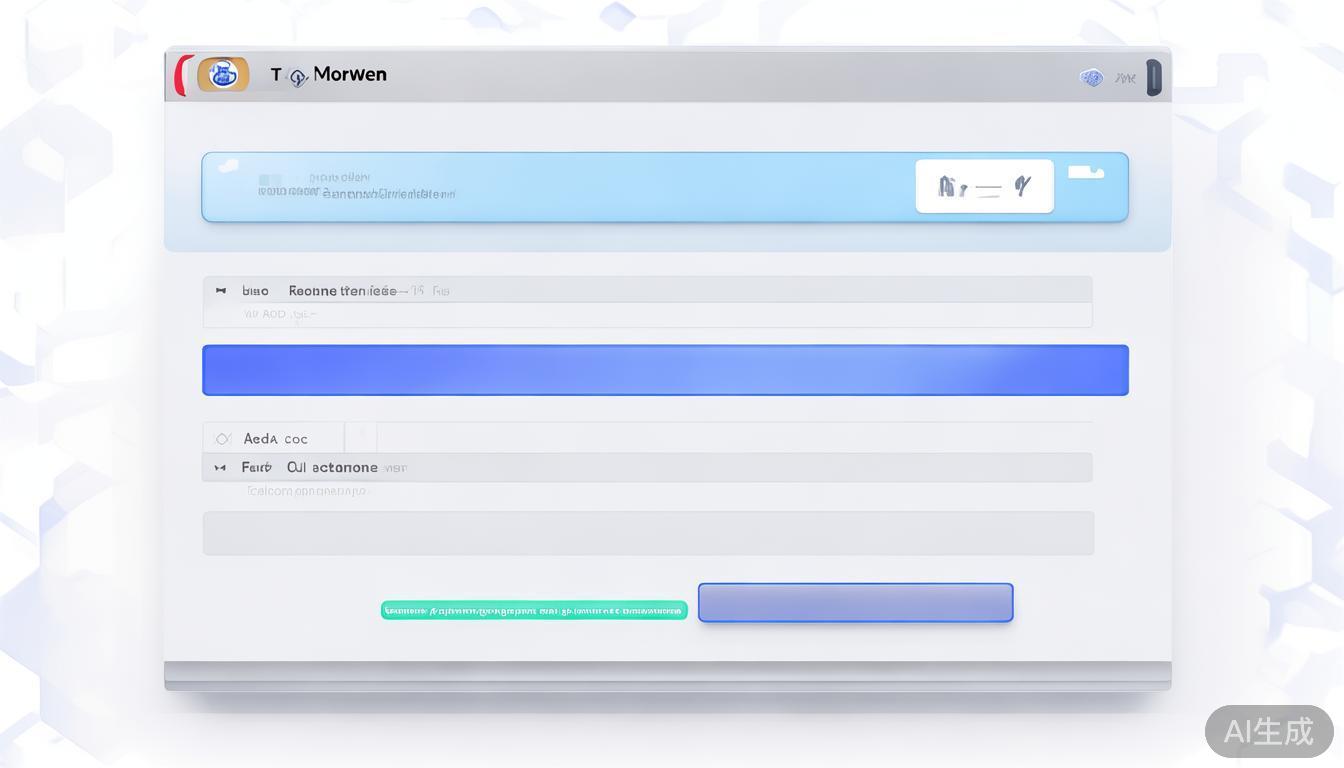
Task: Click the empty gray input field
Action: pyautogui.click(x=648, y=533)
